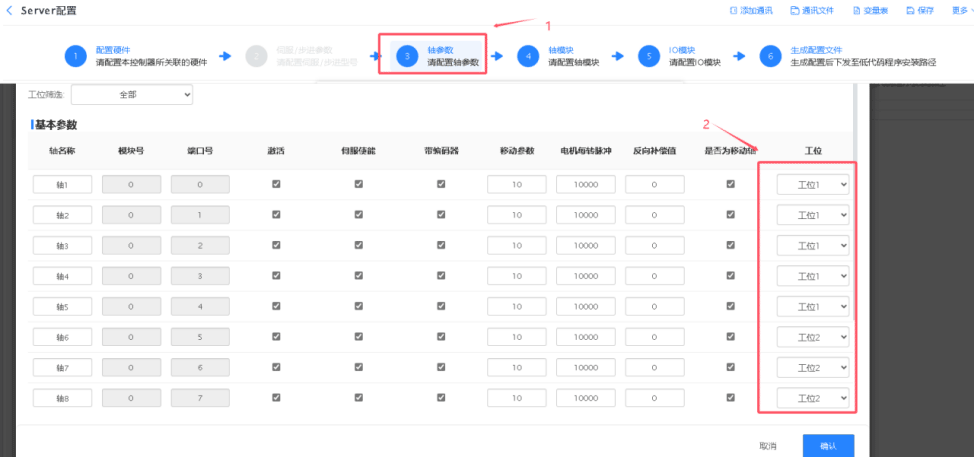Open the 工位 dropdown for 轴6
974x458 pixels.
[813, 337]
